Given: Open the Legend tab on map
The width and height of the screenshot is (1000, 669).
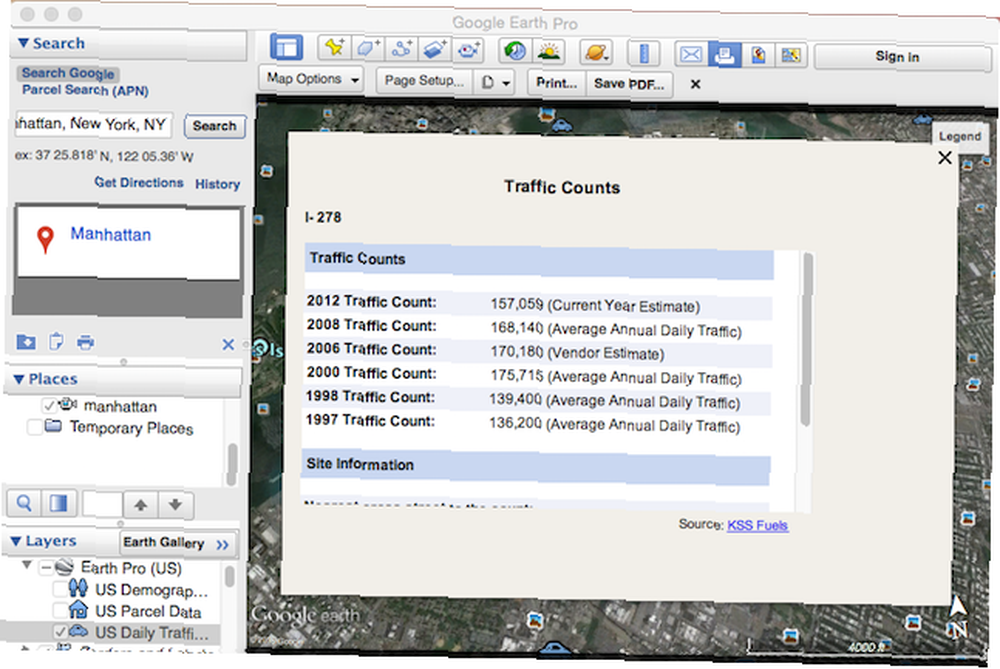Looking at the screenshot, I should 959,136.
